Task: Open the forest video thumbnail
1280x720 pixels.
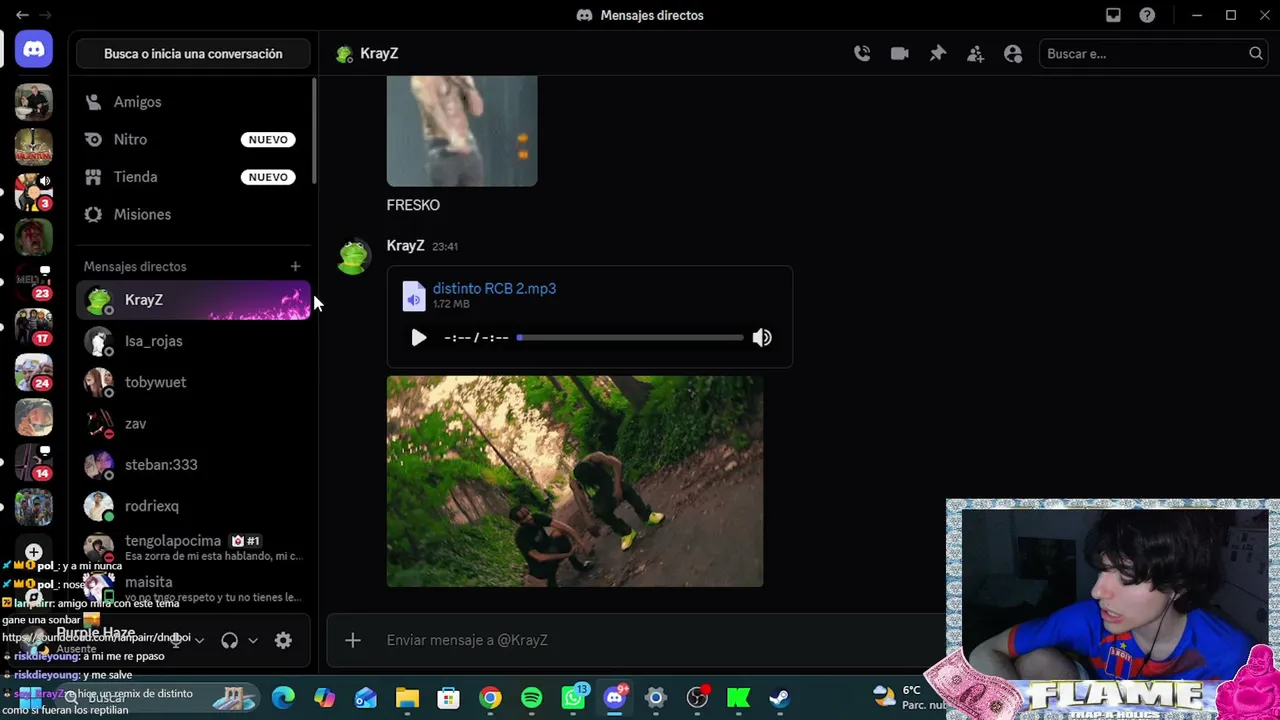Action: click(575, 481)
